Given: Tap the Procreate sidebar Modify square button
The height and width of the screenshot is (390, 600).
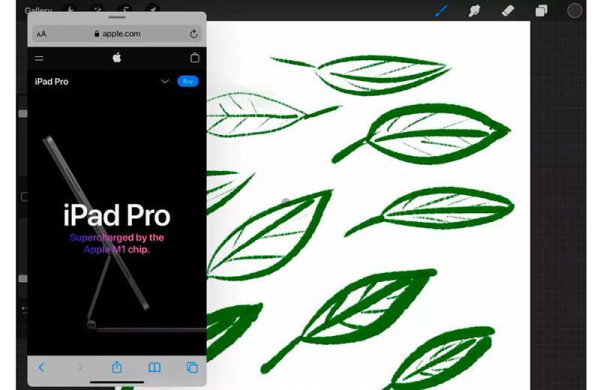Looking at the screenshot, I should pyautogui.click(x=24, y=197).
